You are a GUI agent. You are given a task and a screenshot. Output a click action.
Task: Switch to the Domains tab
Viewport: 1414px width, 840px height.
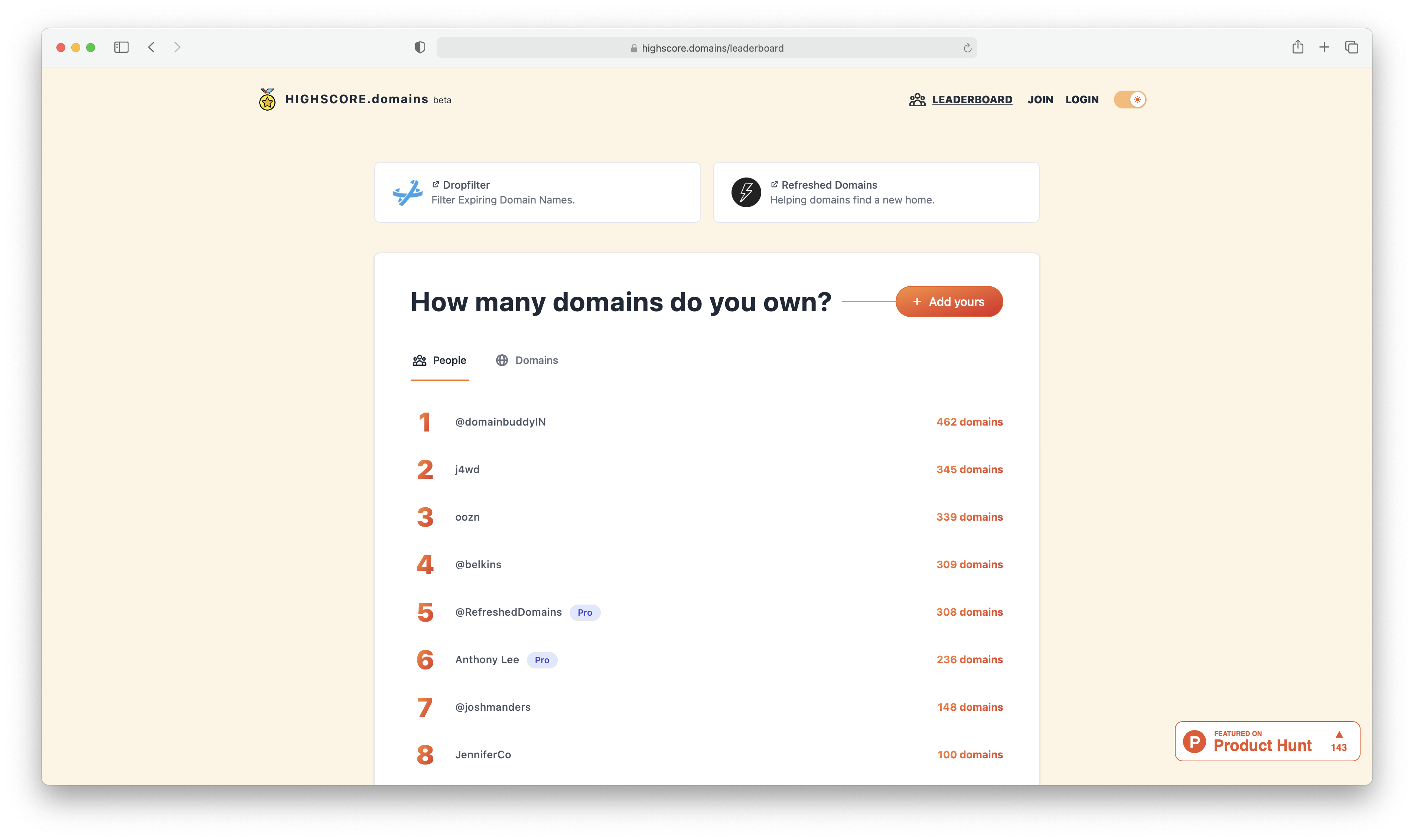tap(527, 361)
